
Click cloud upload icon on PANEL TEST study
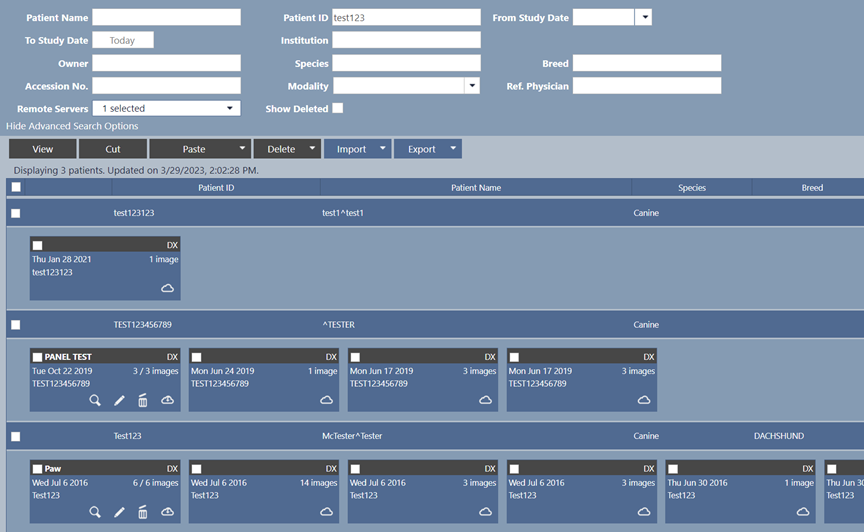tap(167, 400)
